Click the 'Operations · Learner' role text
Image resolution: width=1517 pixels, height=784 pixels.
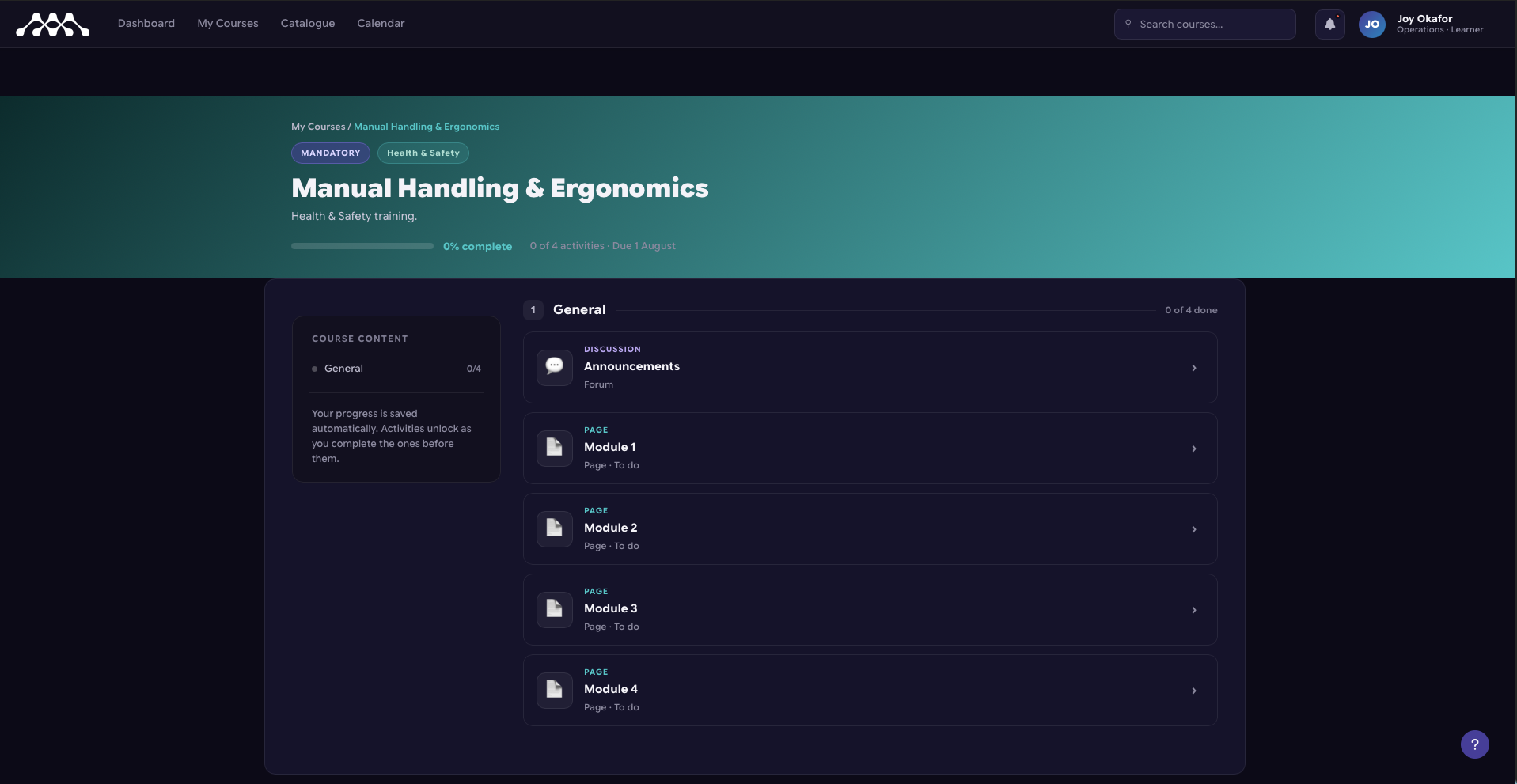[x=1440, y=30]
